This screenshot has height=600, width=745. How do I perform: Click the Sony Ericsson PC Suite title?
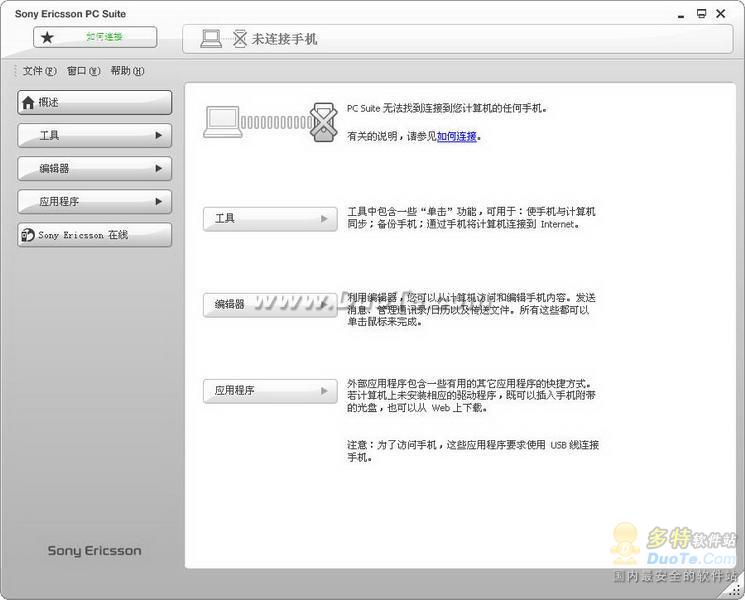(70, 14)
